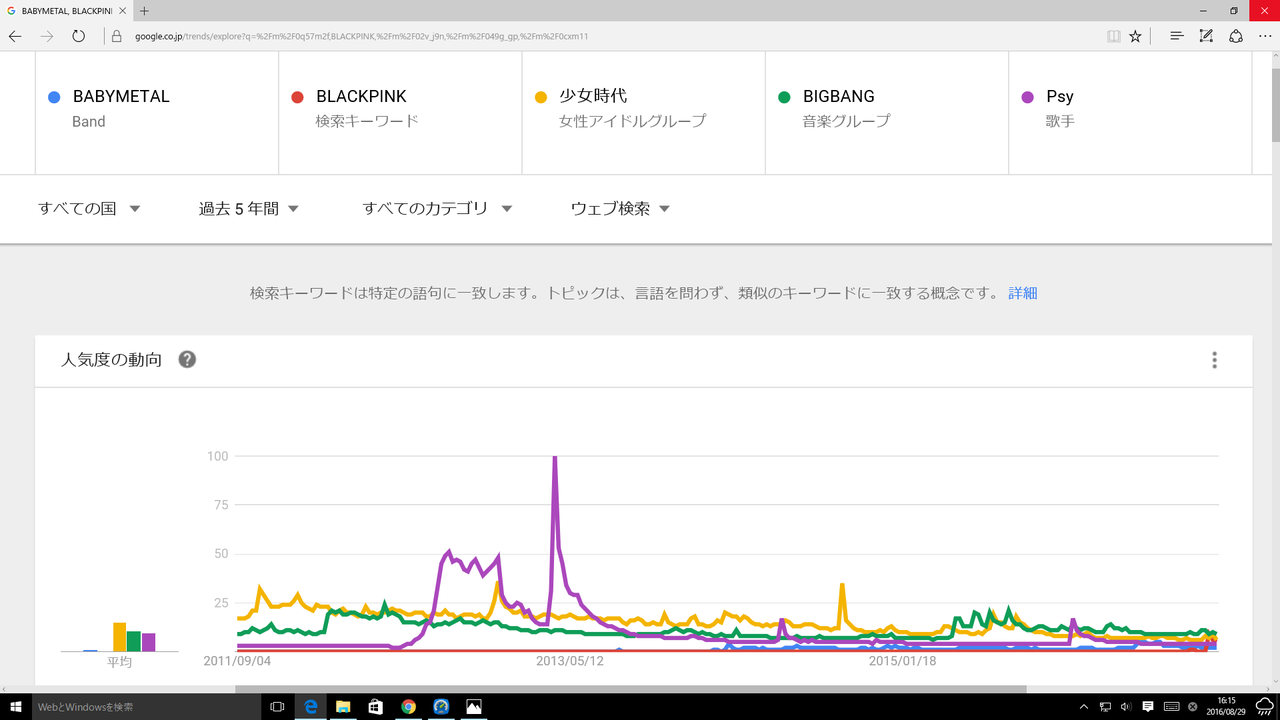Open File Explorer from taskbar
Image resolution: width=1280 pixels, height=720 pixels.
point(342,706)
